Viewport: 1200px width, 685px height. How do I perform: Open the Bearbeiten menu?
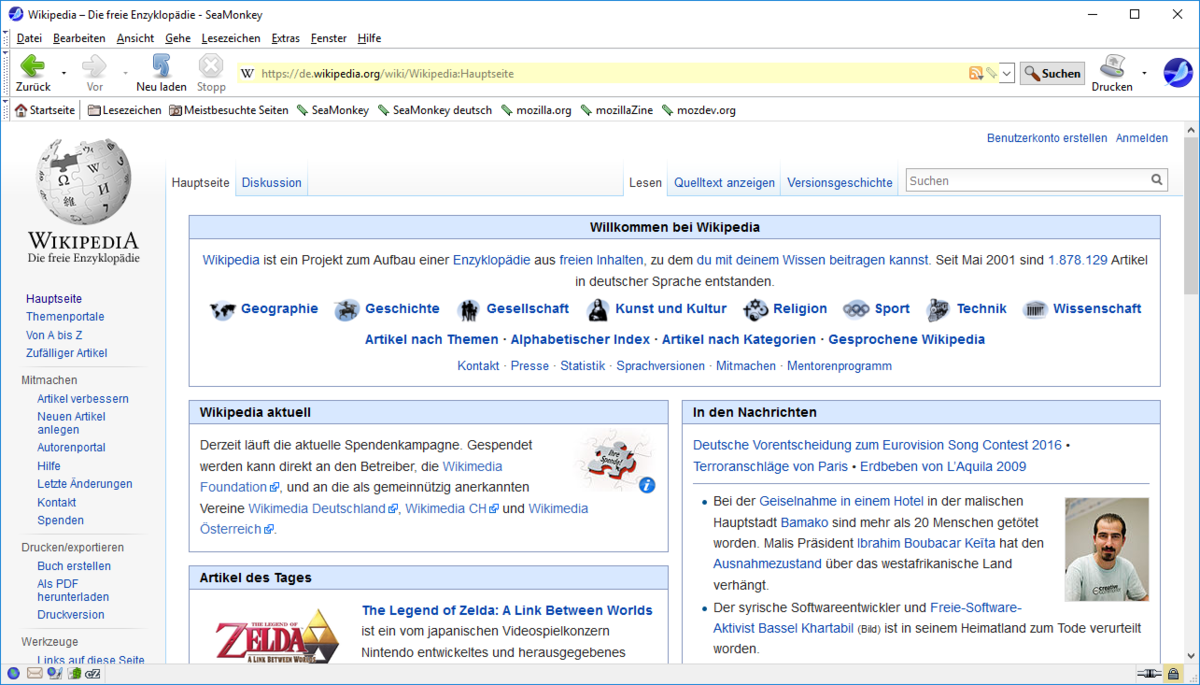tap(79, 38)
